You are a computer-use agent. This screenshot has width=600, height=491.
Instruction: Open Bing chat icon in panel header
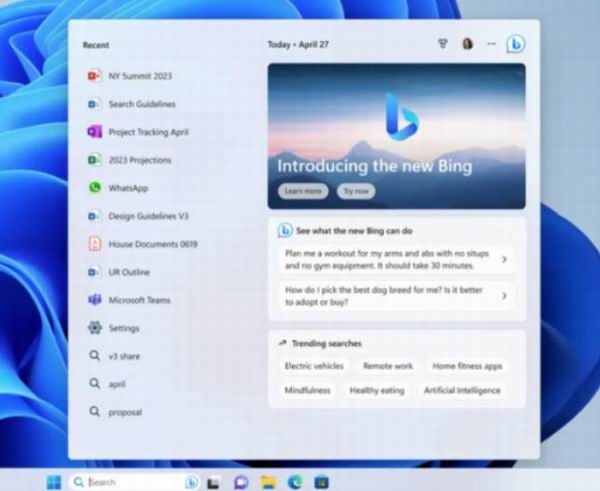pos(515,44)
